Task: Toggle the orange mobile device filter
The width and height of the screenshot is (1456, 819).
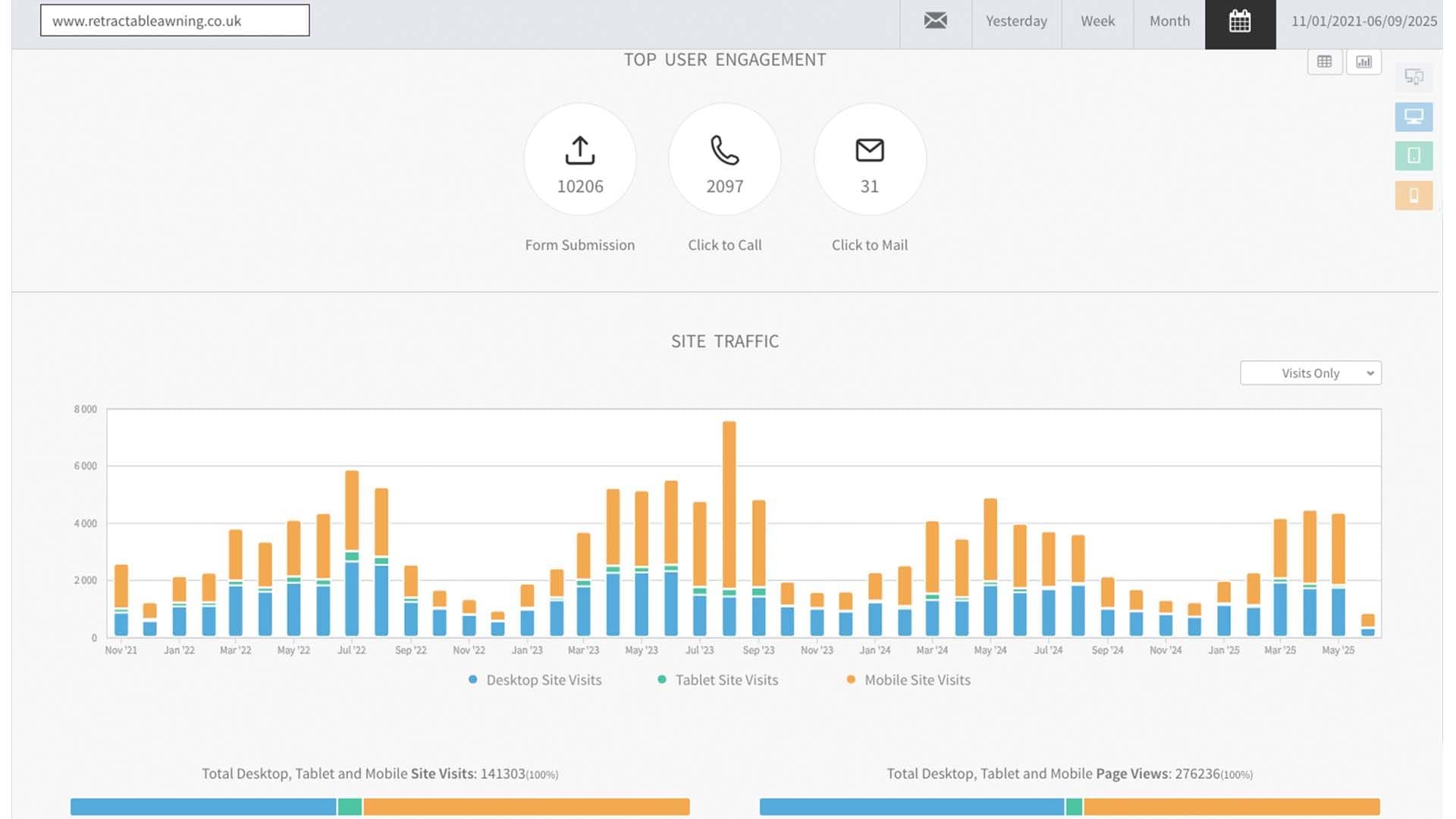Action: click(1414, 196)
